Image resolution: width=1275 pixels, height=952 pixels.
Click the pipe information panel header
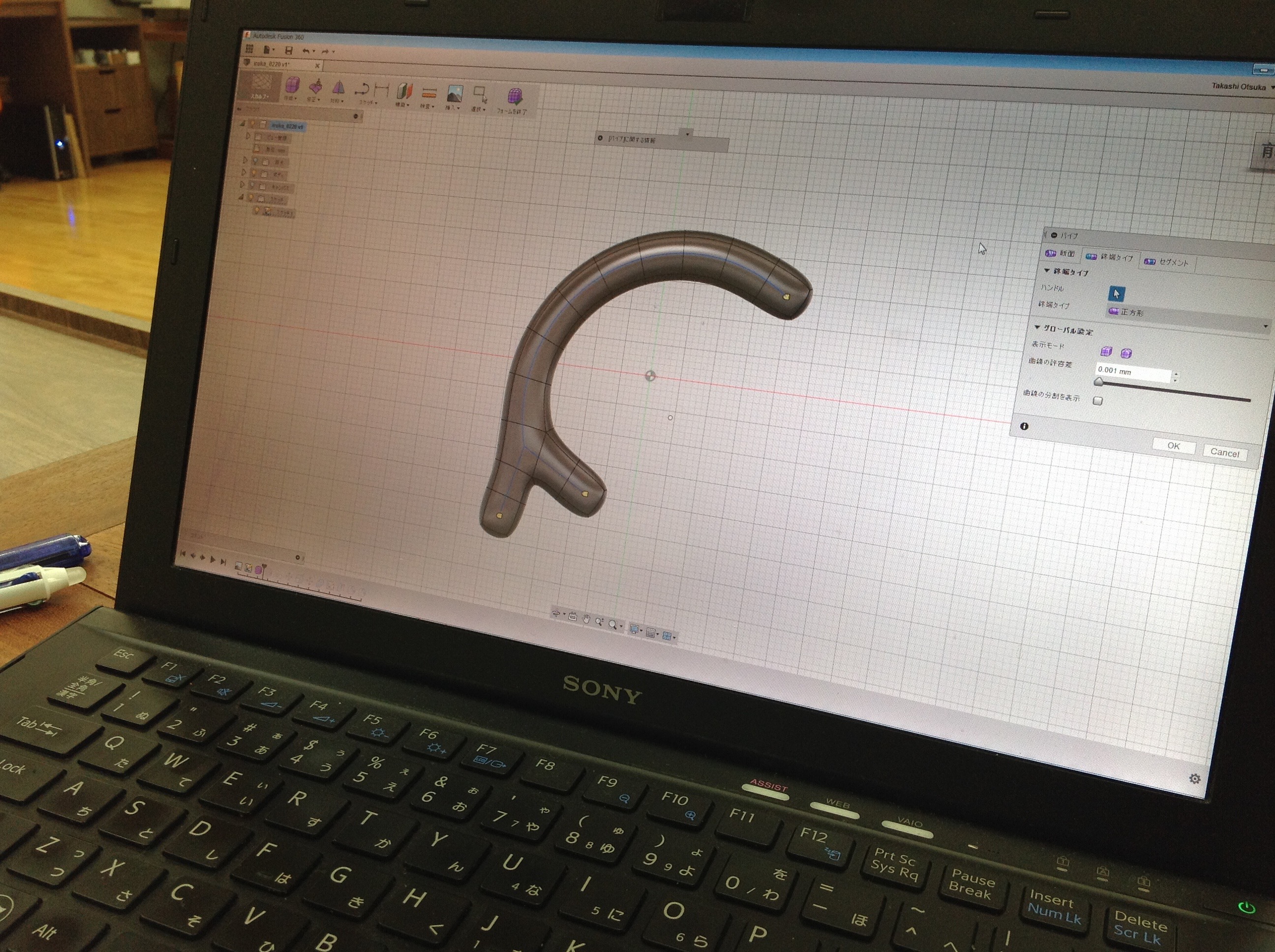[661, 142]
